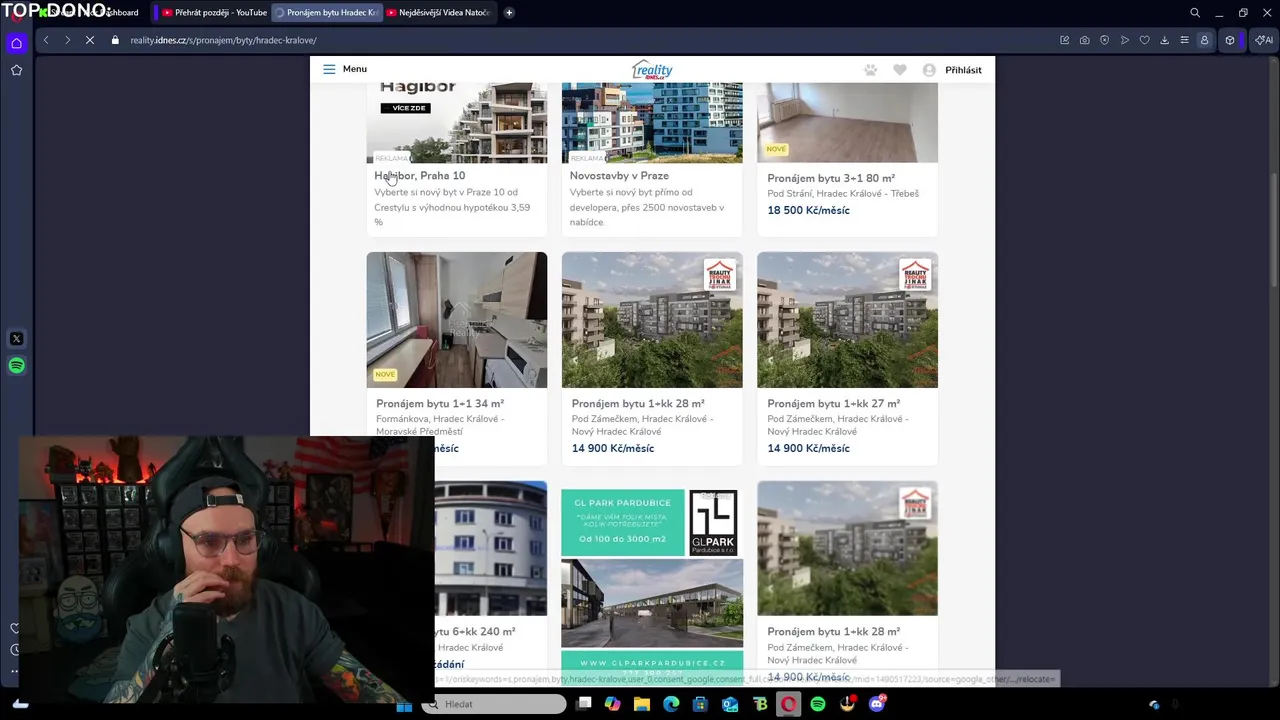Open Spotify in Opera sidebar

coord(16,366)
